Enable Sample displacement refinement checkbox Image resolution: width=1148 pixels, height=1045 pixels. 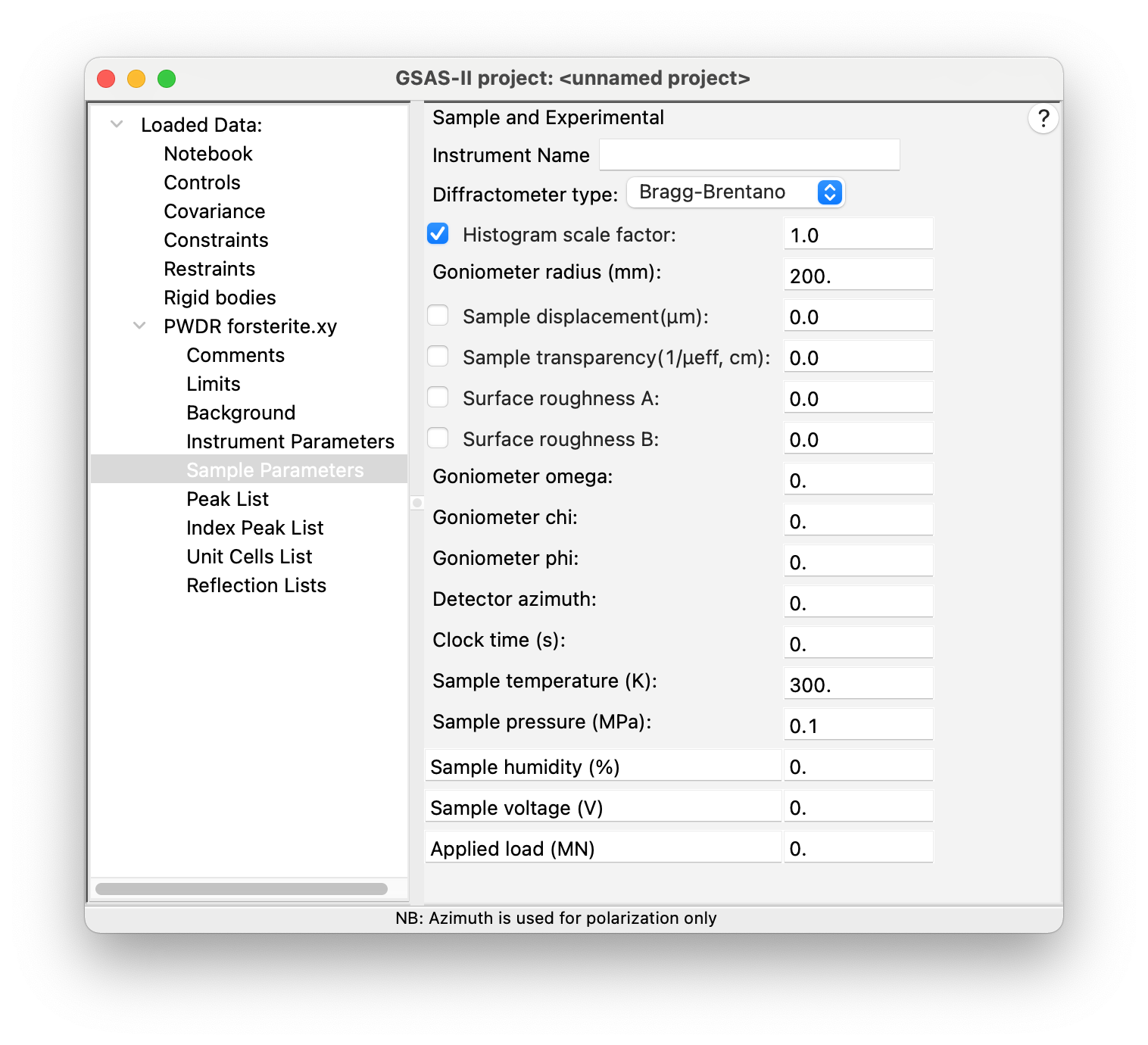[x=438, y=316]
